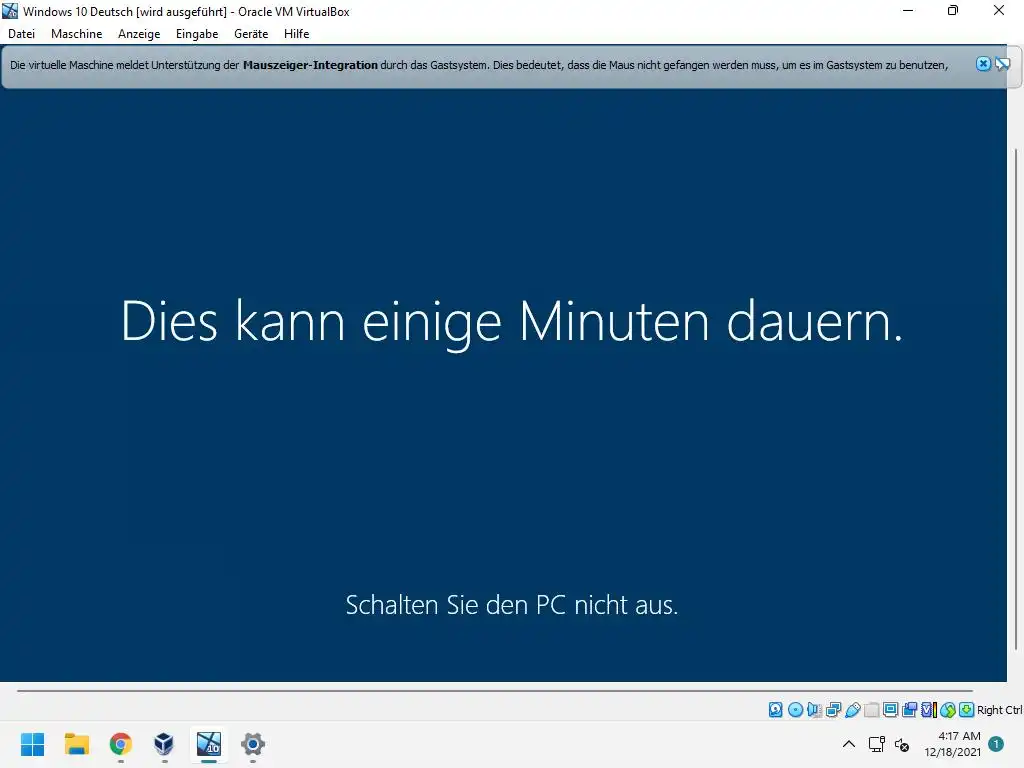Click the muted volume tray icon
Screen dimensions: 1024x768
coord(902,744)
